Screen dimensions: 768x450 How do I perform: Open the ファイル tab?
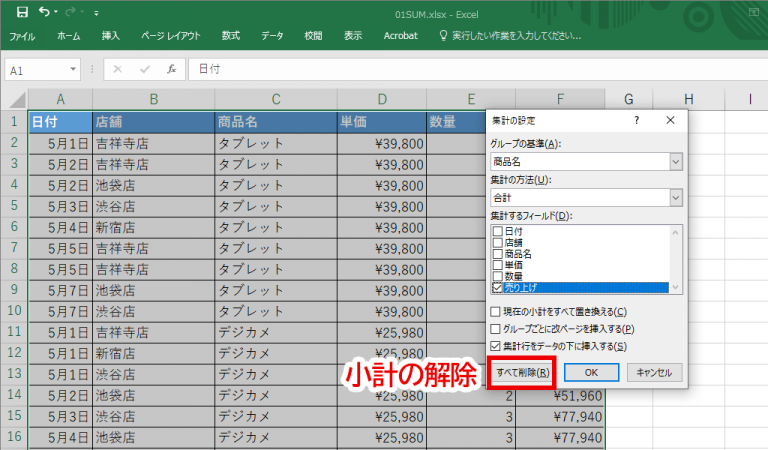tap(22, 36)
